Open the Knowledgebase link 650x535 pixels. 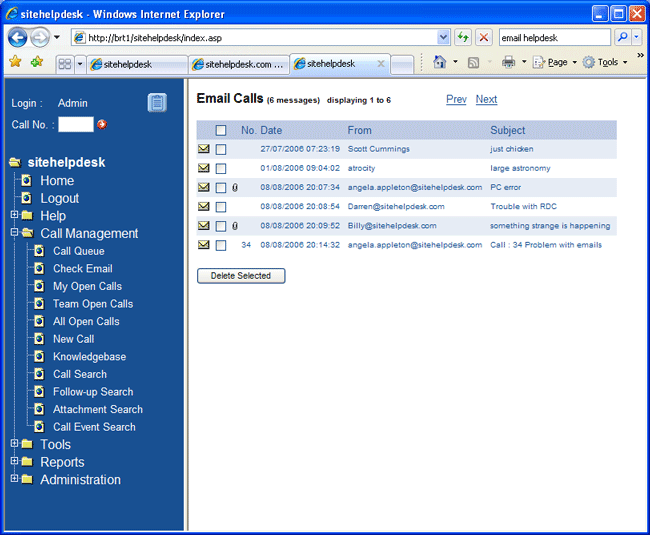coord(90,357)
